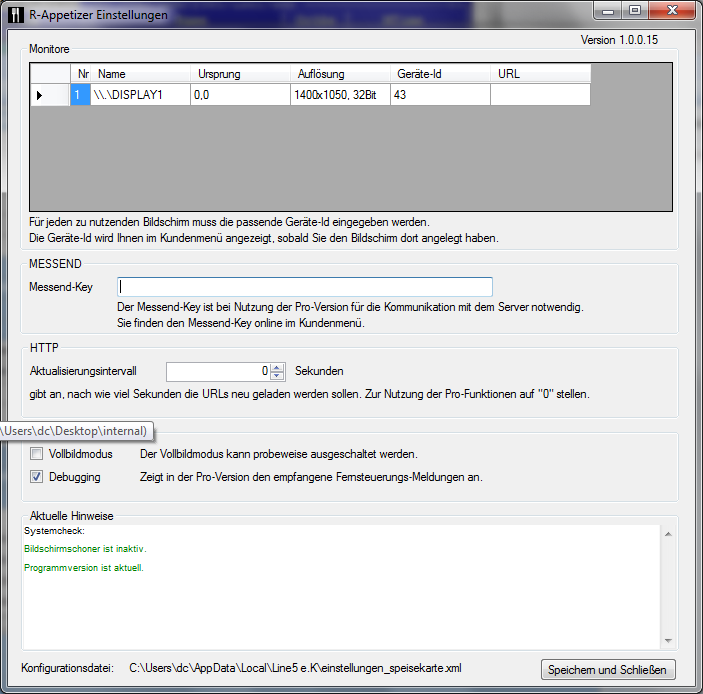Viewport: 703px width, 694px height.
Task: Maximize the R-Appetizer Einstellungen window
Action: [x=634, y=11]
